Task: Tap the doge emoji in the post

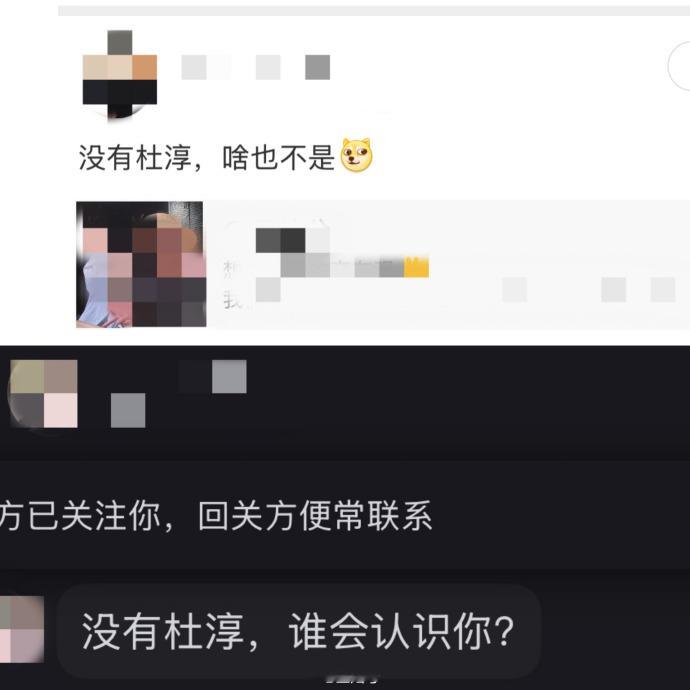Action: pos(357,155)
